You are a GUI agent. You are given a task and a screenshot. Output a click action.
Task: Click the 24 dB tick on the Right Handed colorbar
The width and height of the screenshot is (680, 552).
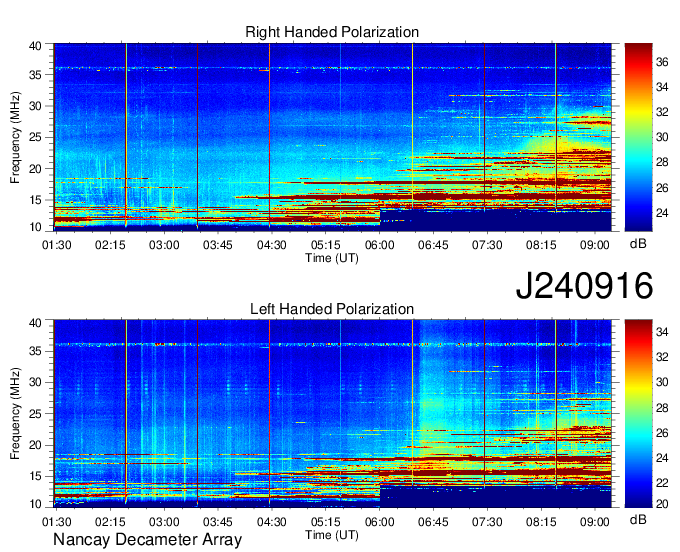tap(662, 213)
